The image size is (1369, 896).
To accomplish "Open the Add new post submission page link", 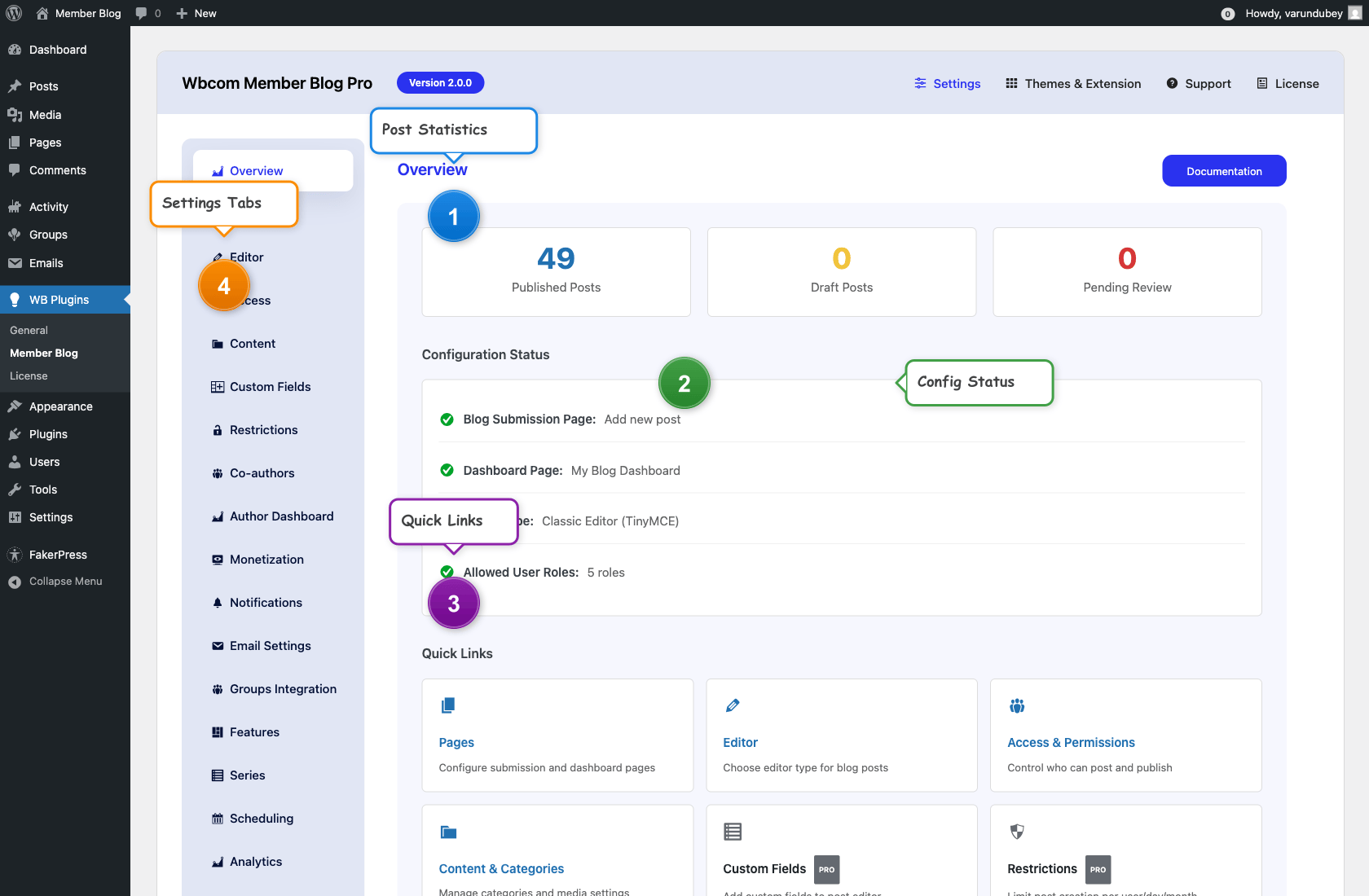I will [x=642, y=419].
